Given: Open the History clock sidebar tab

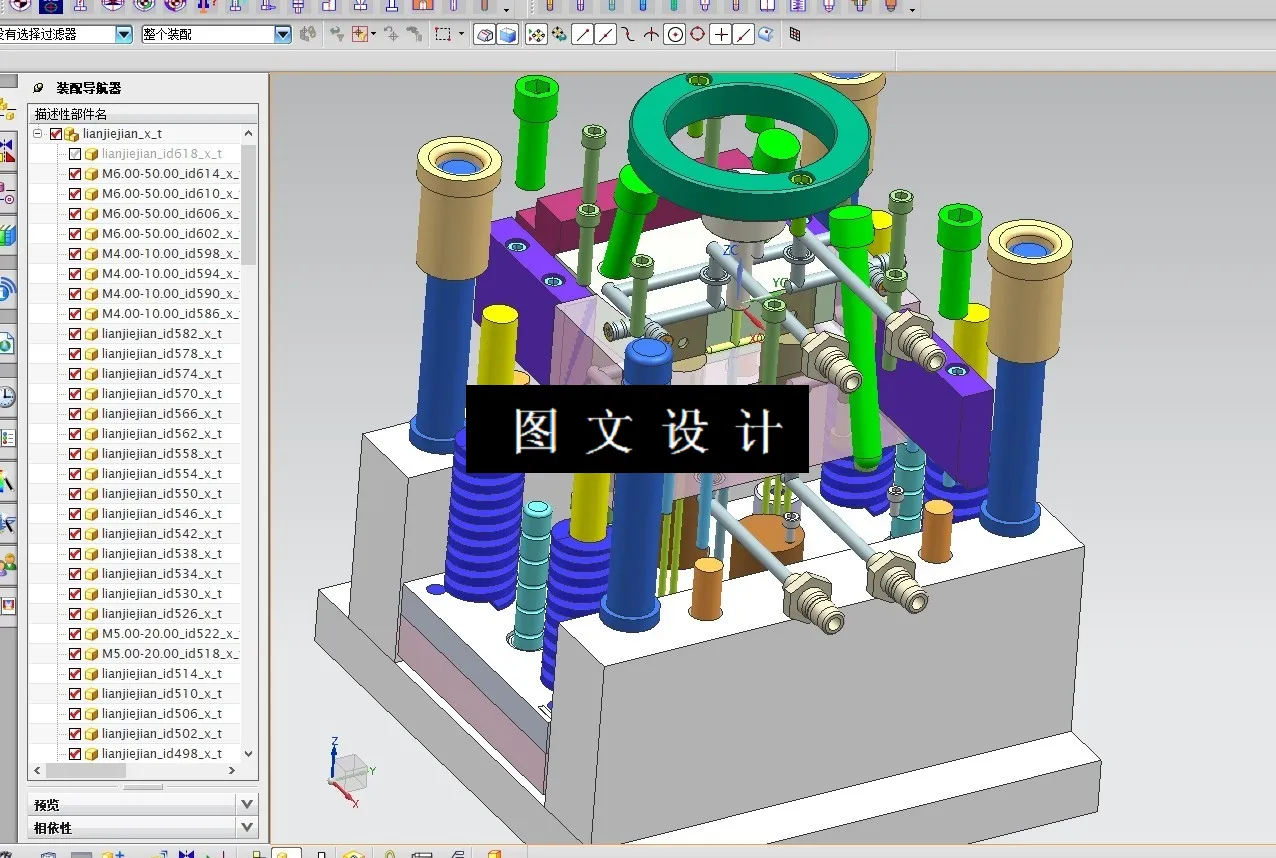Looking at the screenshot, I should point(7,397).
